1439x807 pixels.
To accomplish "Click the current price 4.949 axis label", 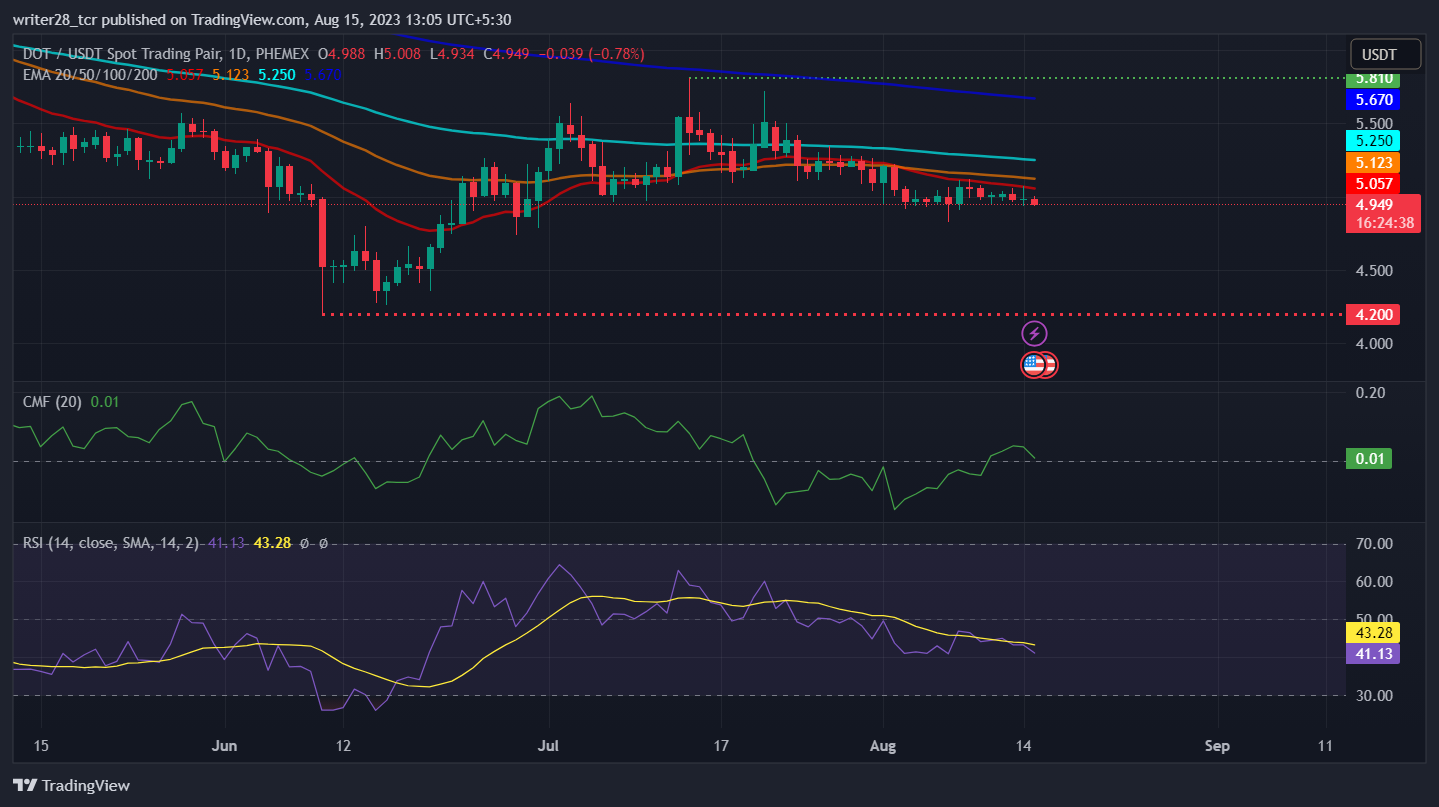I will pyautogui.click(x=1372, y=205).
